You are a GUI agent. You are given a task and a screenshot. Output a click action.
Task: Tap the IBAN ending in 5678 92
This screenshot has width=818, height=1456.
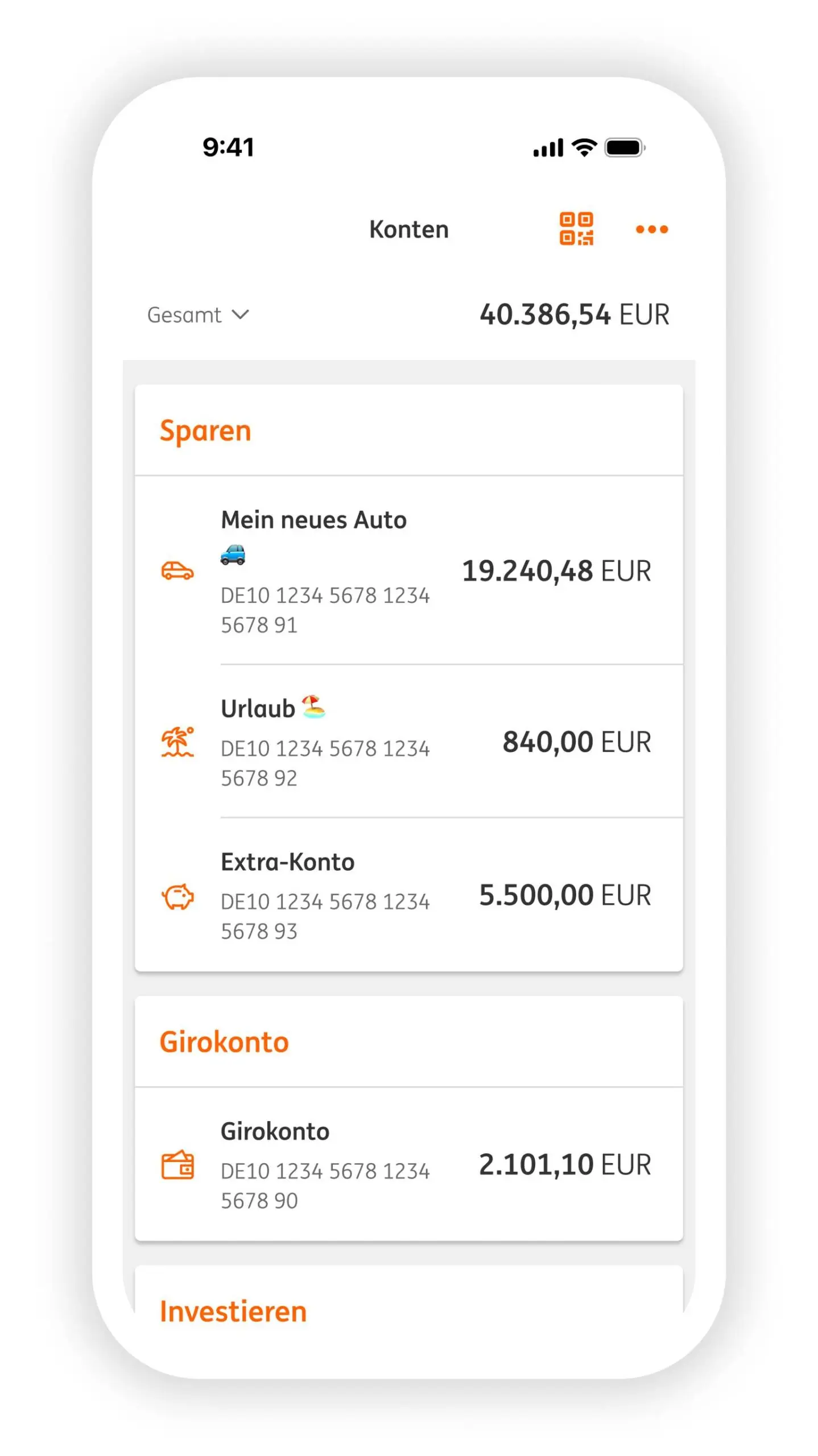tap(324, 763)
